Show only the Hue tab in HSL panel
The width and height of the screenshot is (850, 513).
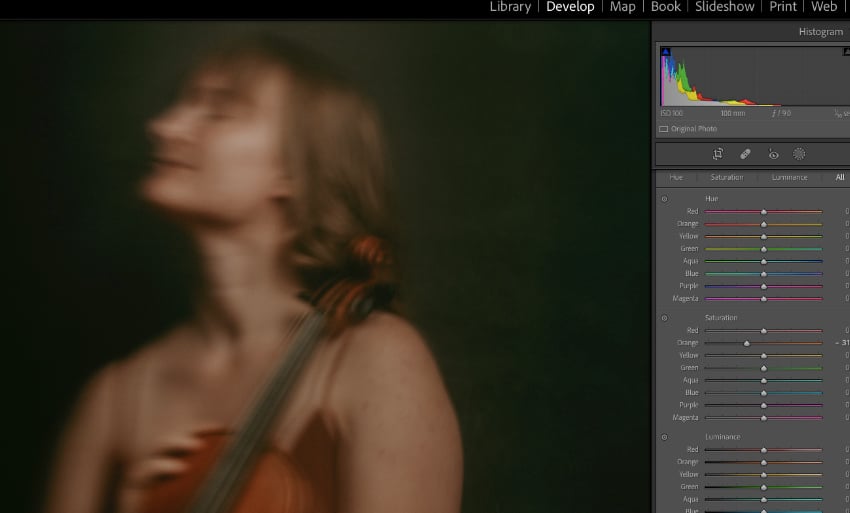coord(676,177)
